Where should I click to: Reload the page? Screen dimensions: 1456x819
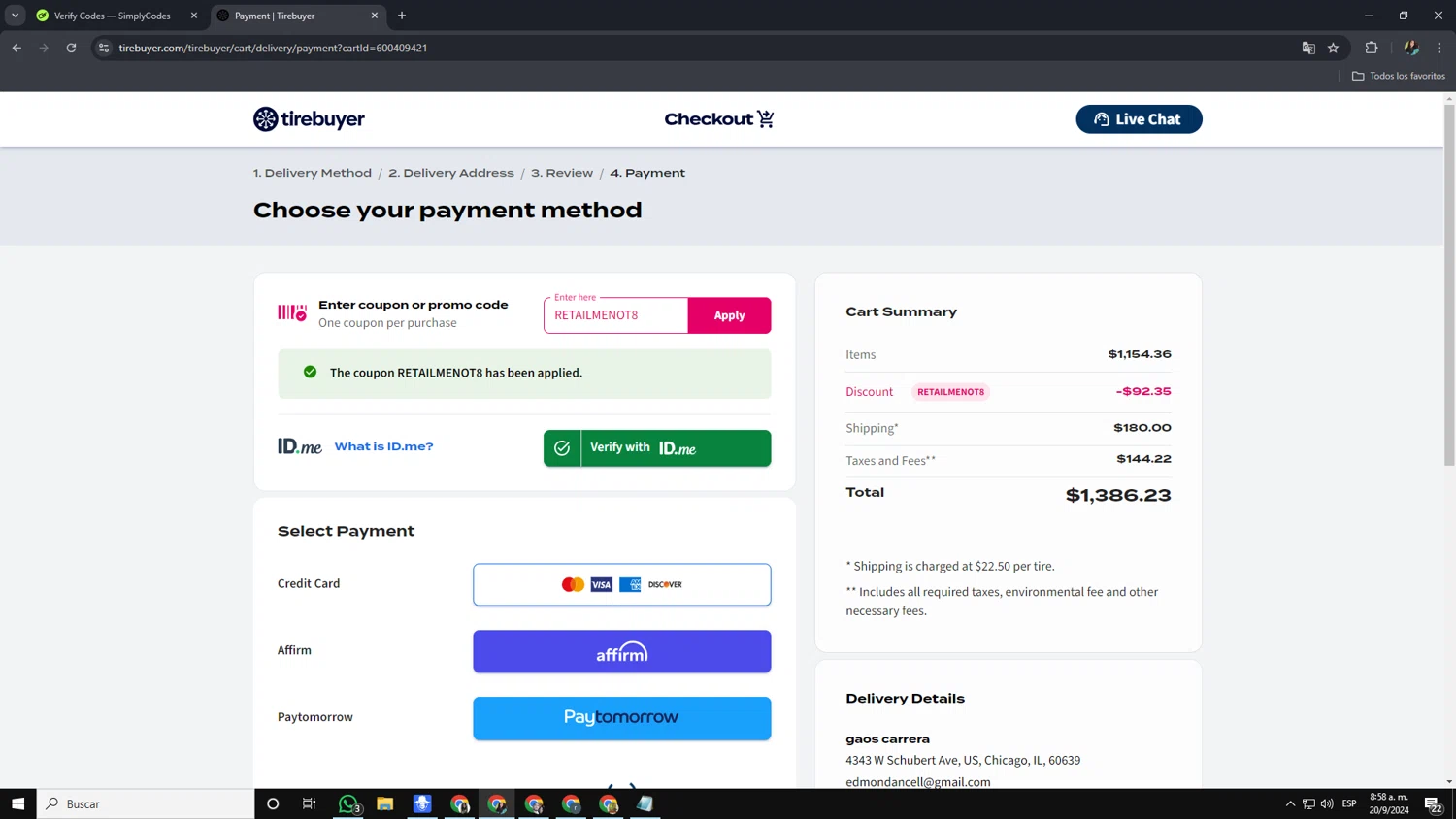tap(71, 48)
